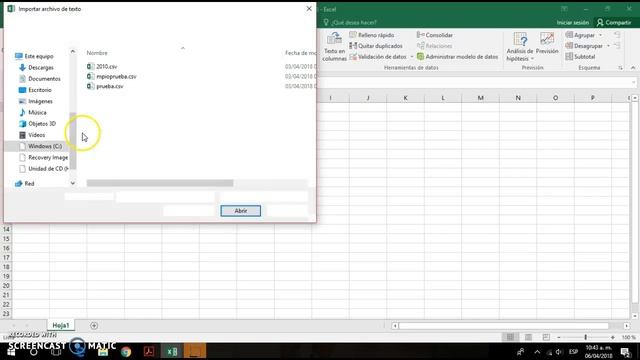Image resolution: width=640 pixels, height=360 pixels.
Task: Open Desagrupar dropdown arrow
Action: [608, 46]
